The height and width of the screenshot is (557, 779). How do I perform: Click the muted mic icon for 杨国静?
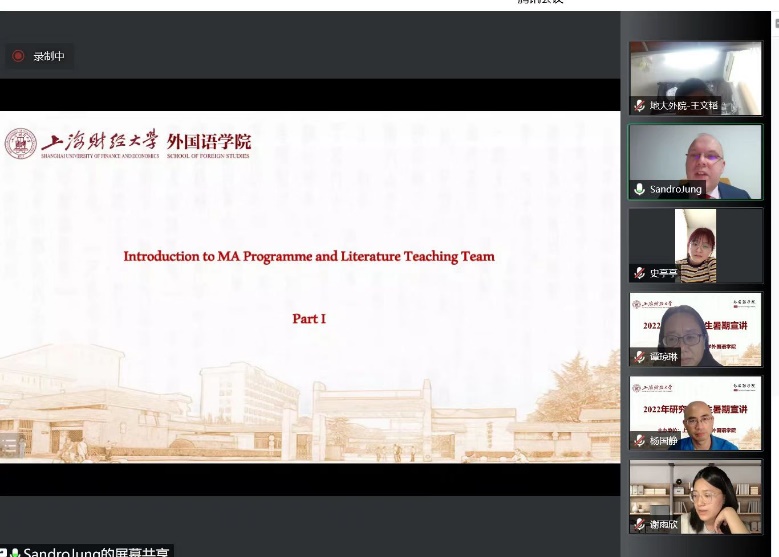point(639,440)
